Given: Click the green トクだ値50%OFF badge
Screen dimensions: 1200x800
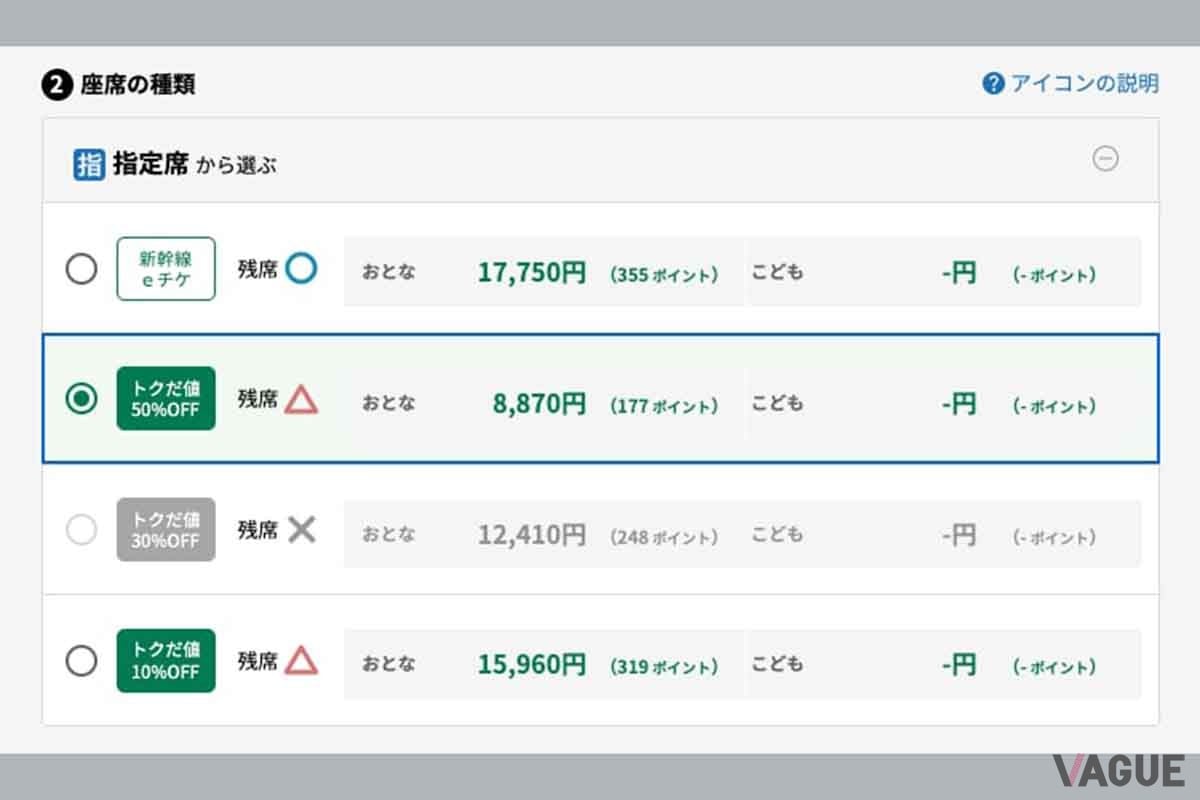Looking at the screenshot, I should coord(165,399).
